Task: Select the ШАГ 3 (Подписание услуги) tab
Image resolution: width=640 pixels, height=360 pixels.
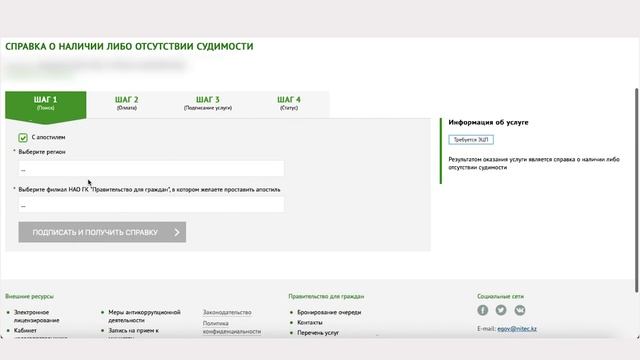Action: point(208,103)
